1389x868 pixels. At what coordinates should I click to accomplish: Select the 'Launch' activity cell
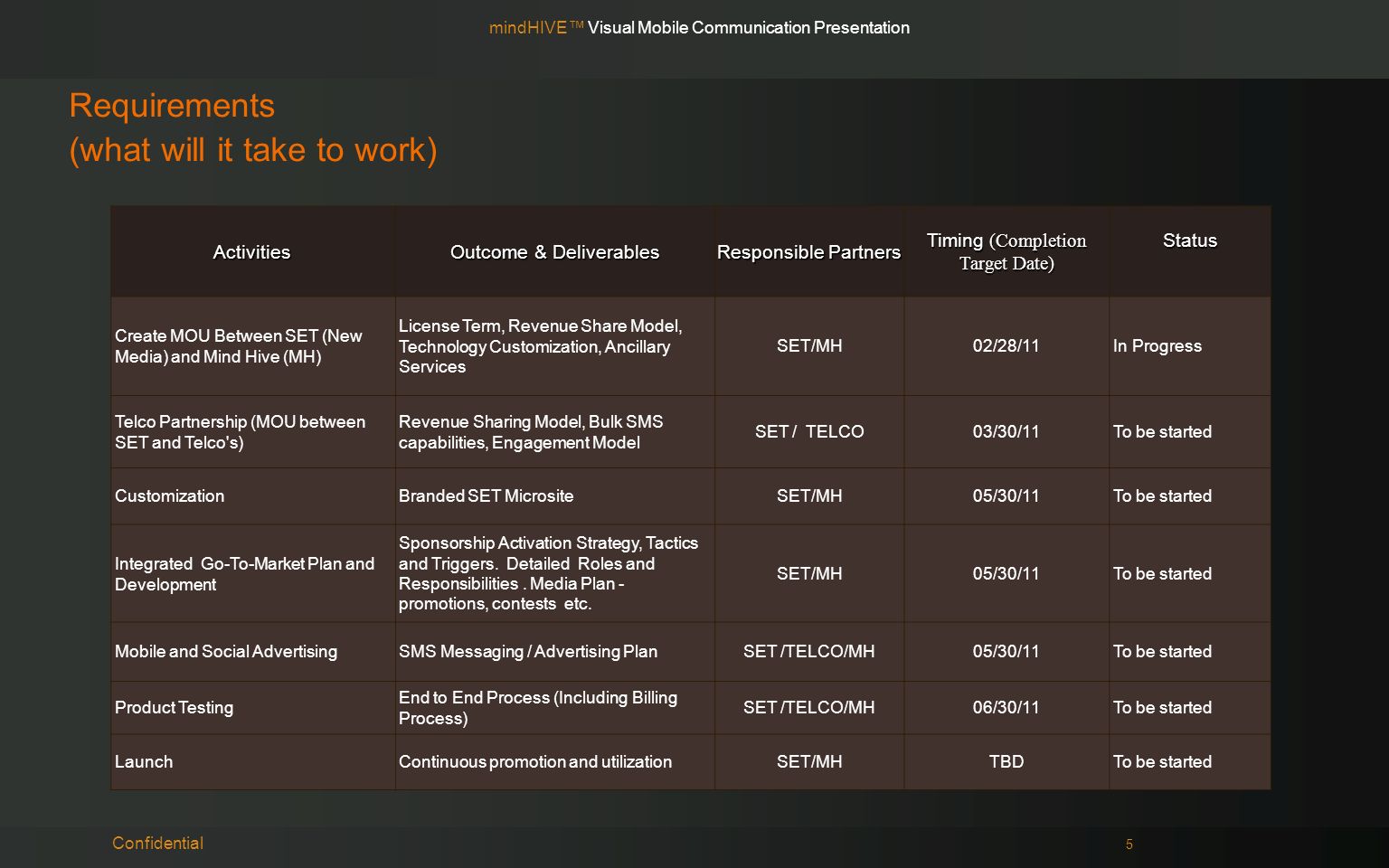click(252, 761)
